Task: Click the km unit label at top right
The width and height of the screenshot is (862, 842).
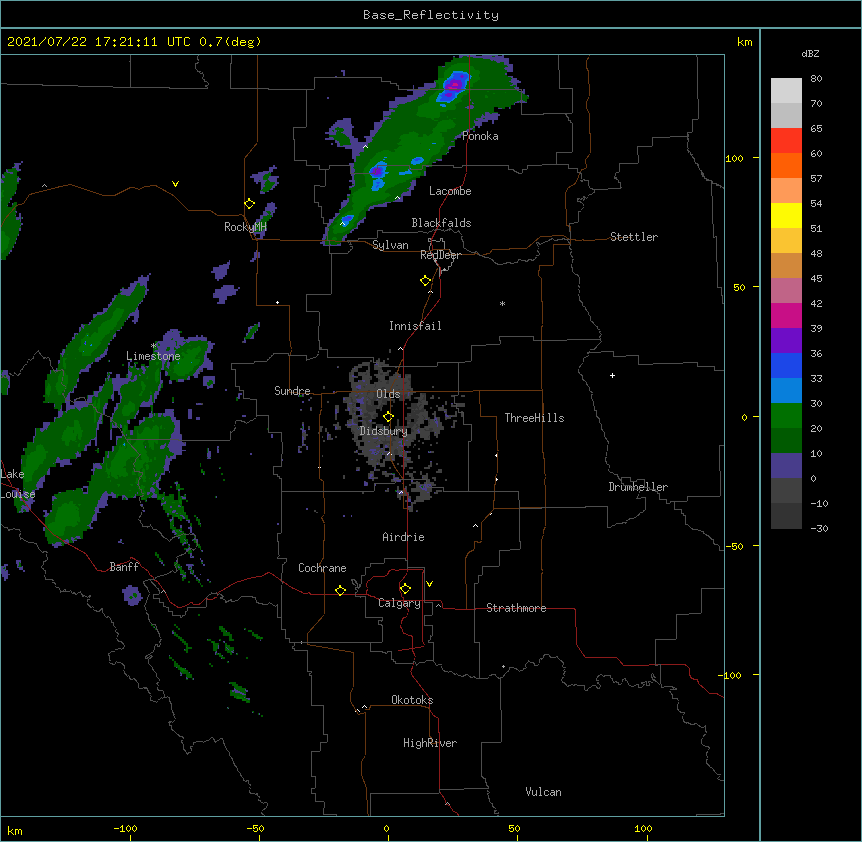Action: click(x=744, y=42)
